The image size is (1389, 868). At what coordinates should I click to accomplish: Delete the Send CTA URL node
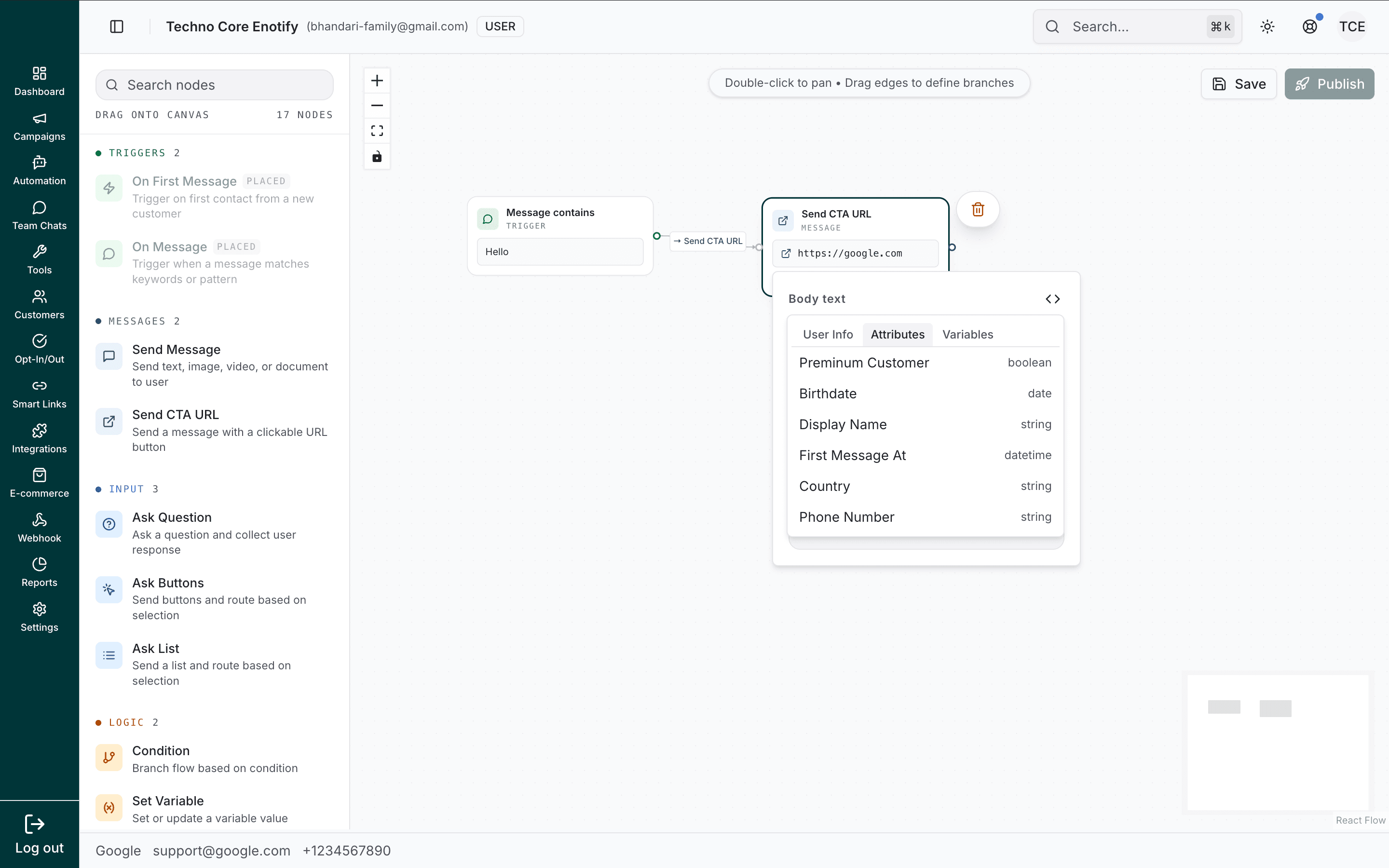[x=978, y=210]
